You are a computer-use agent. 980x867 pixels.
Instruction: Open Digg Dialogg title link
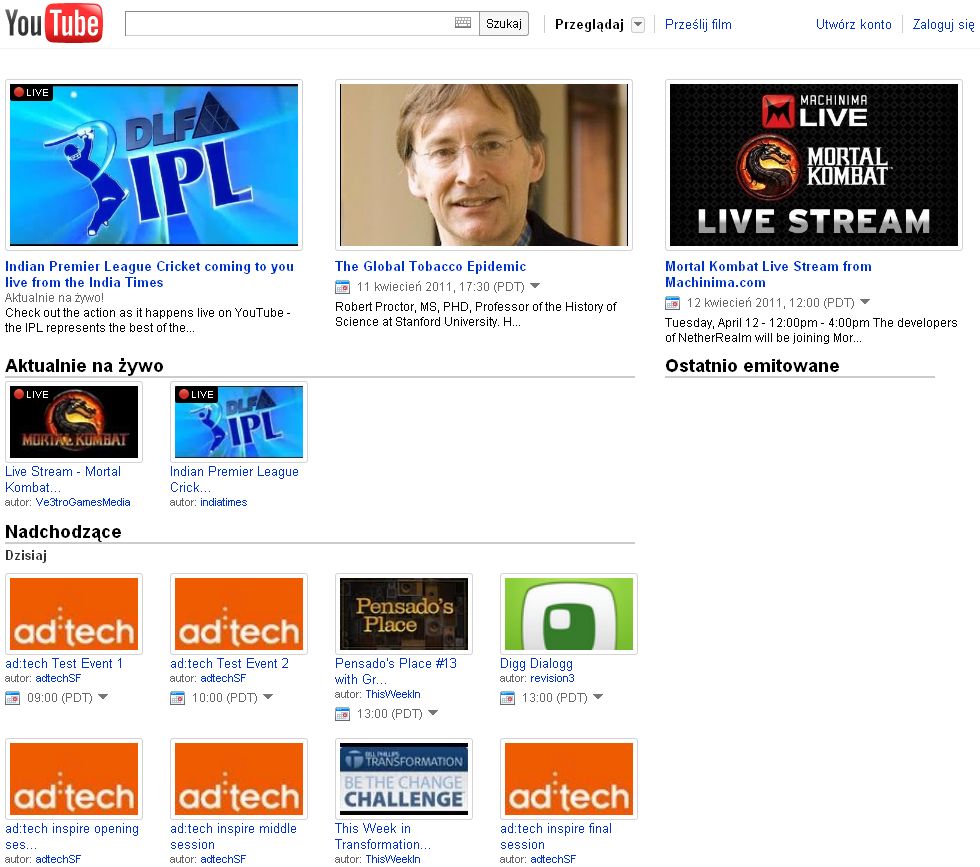(x=536, y=664)
